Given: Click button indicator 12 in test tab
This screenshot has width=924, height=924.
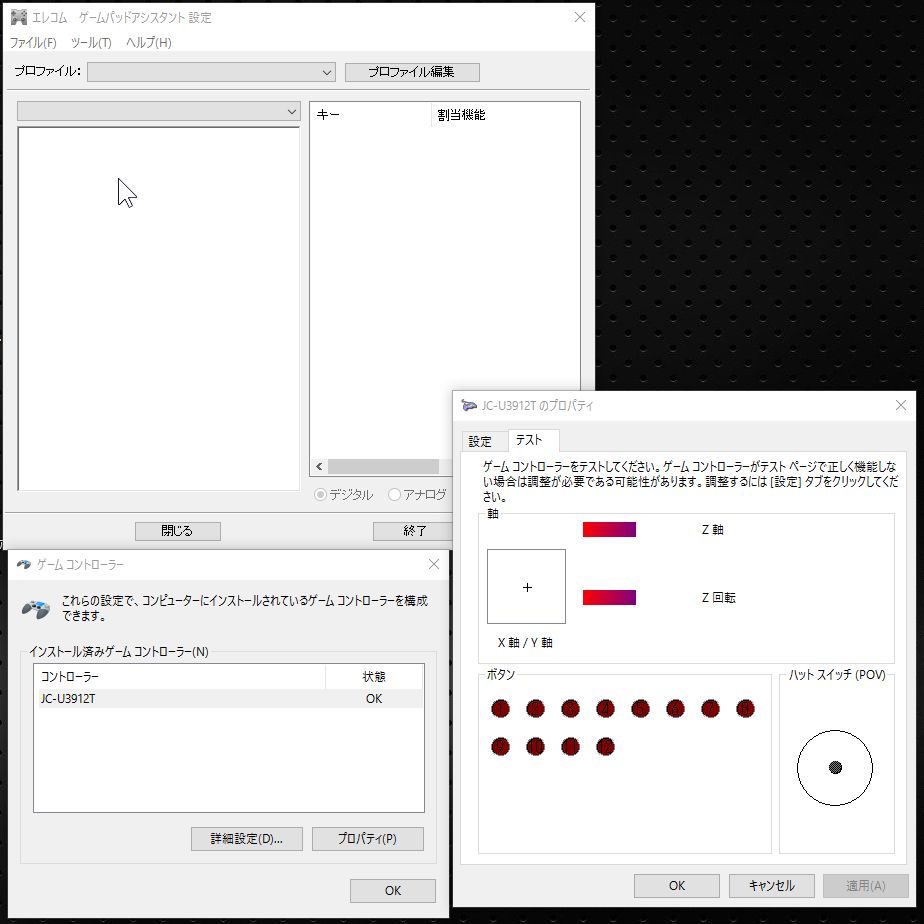Looking at the screenshot, I should coord(605,747).
